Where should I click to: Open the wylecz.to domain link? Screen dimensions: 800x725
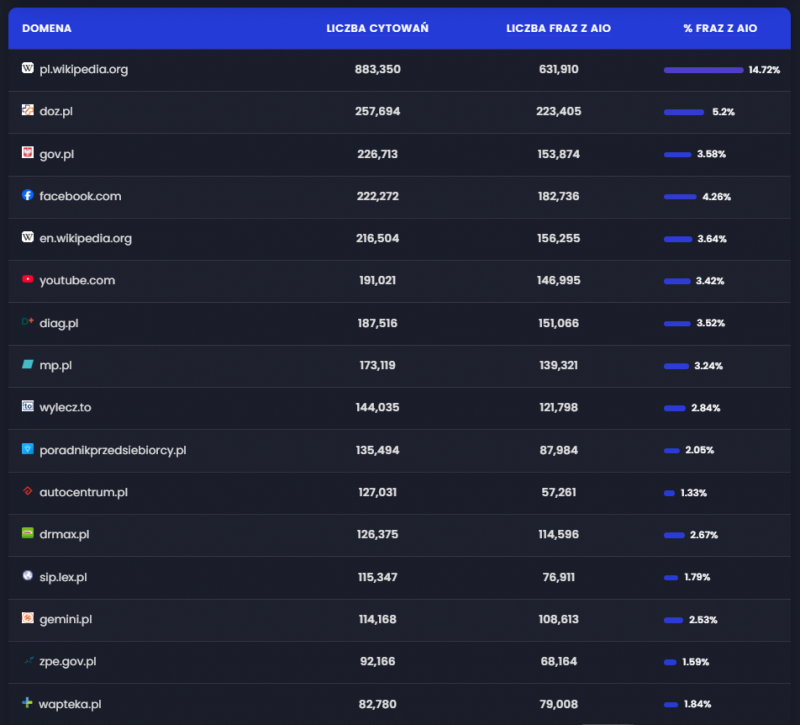click(65, 407)
